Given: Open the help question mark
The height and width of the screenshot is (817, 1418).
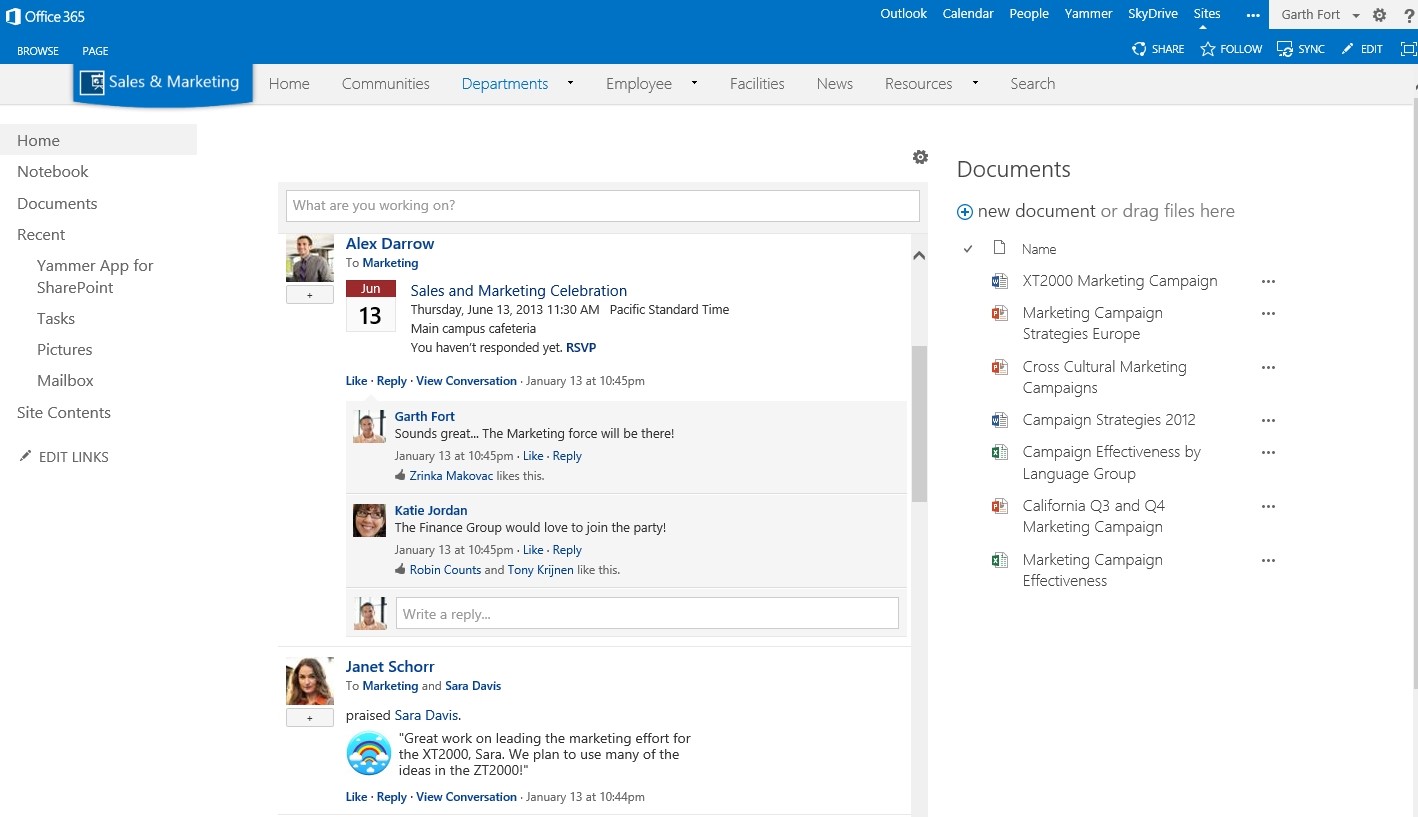Looking at the screenshot, I should tap(1409, 15).
